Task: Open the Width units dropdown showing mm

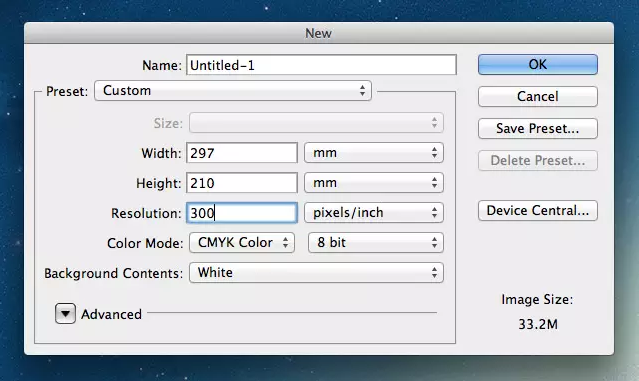Action: [x=374, y=153]
